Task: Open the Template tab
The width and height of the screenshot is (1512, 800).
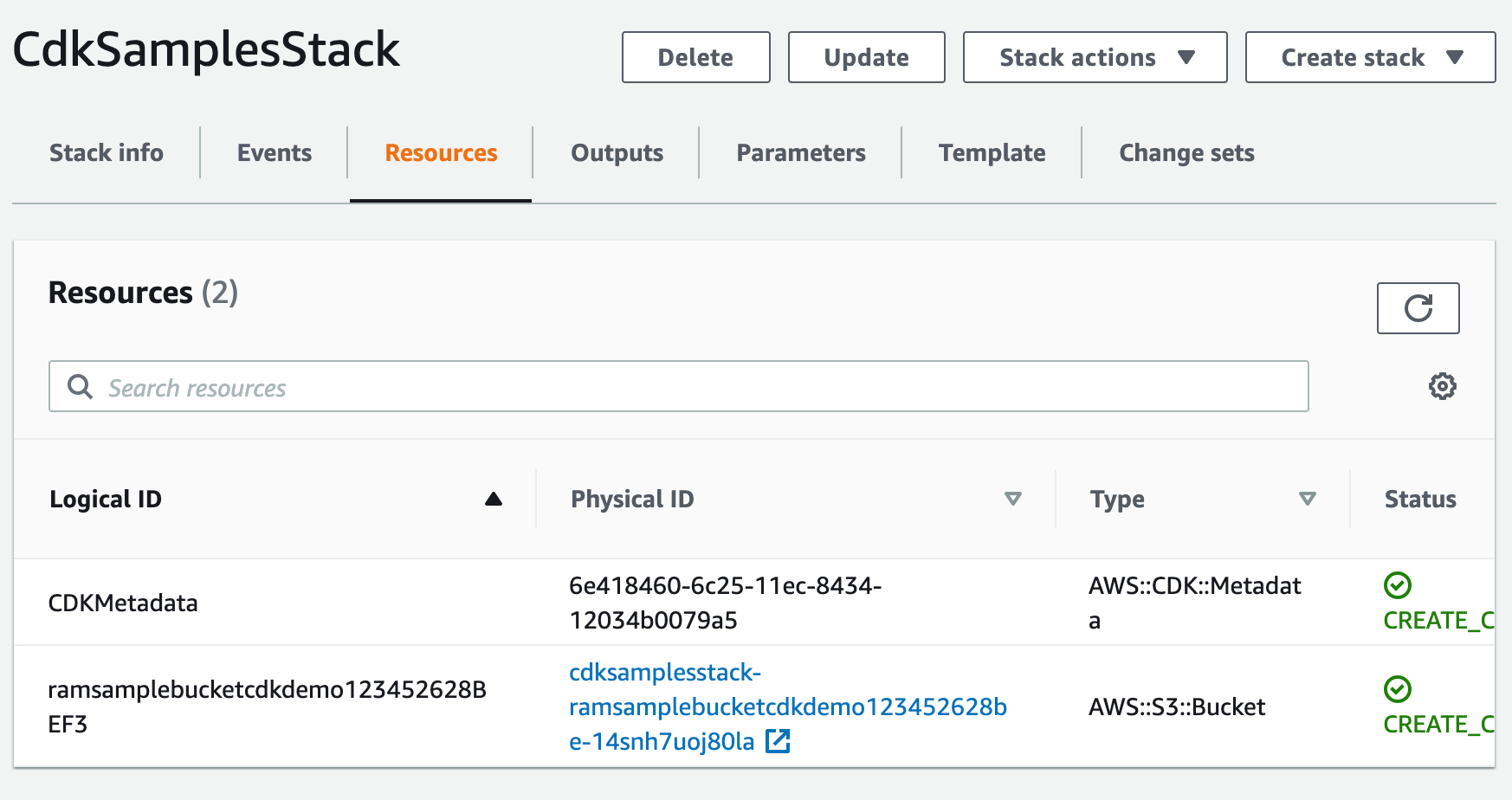Action: click(992, 153)
